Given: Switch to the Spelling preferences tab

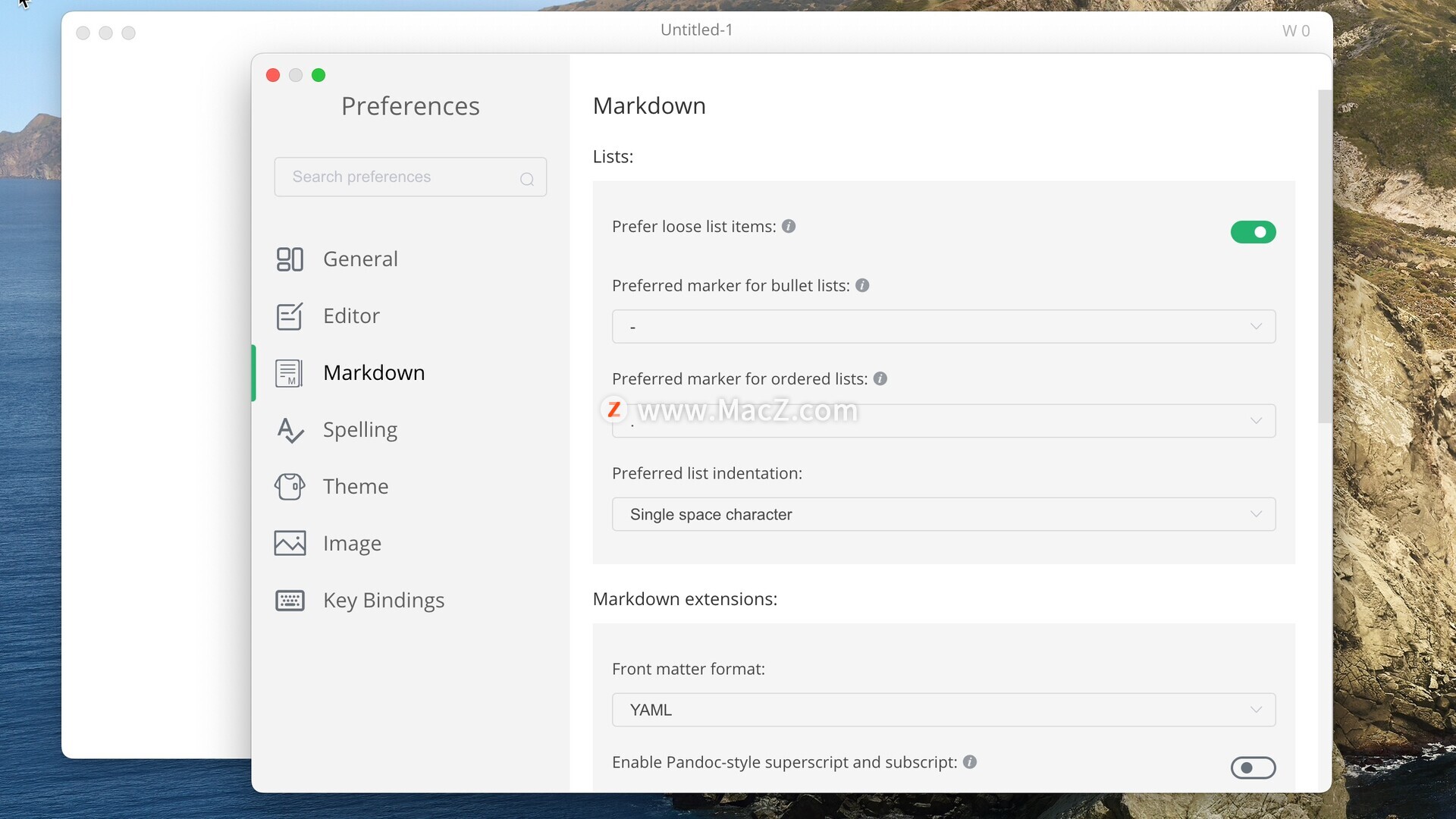Looking at the screenshot, I should coord(359,430).
